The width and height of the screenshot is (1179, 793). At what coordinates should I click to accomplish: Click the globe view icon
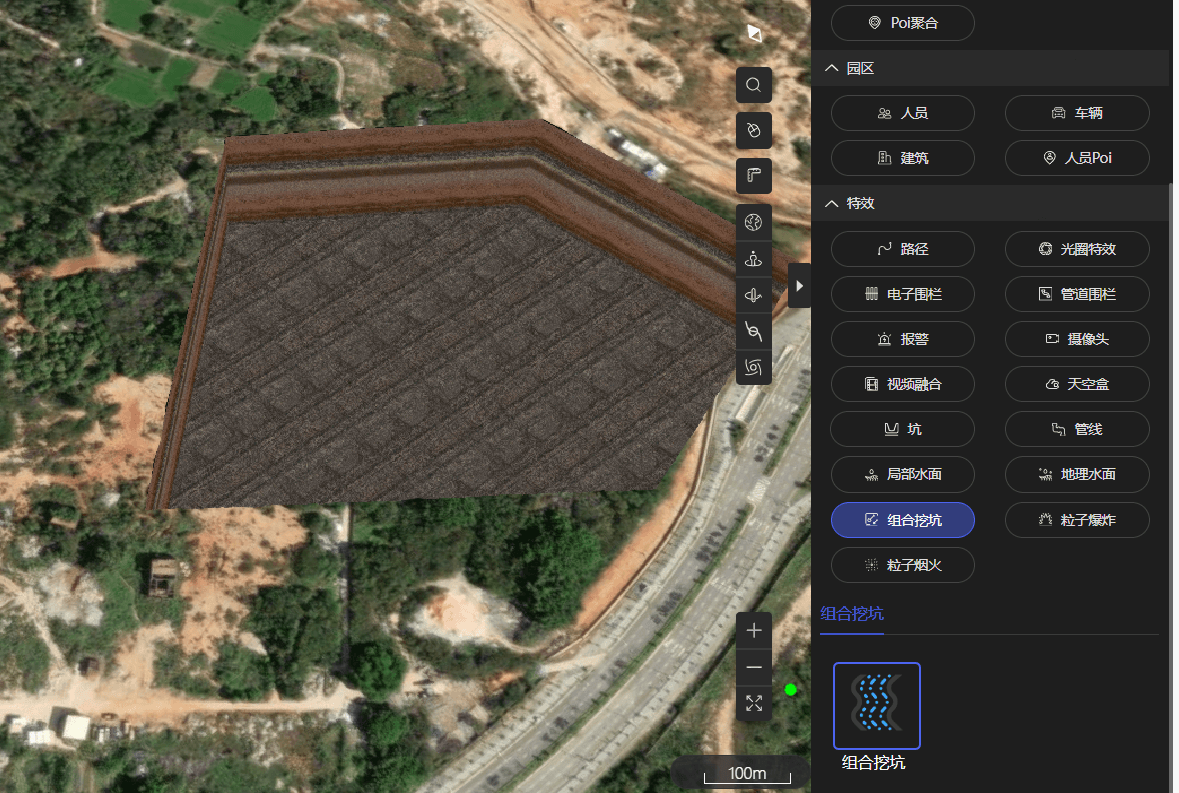[x=753, y=221]
